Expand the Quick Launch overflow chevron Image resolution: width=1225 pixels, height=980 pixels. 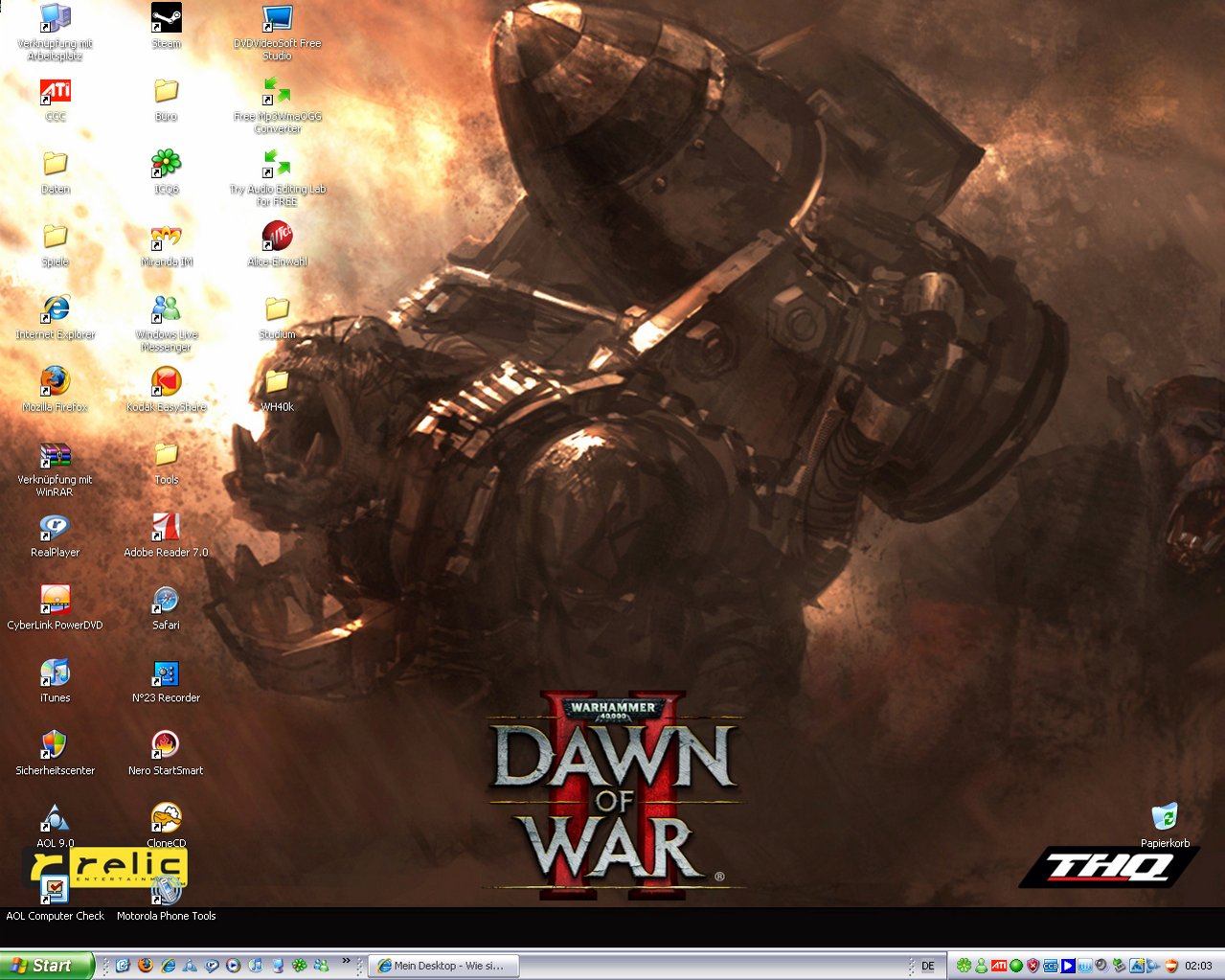346,962
